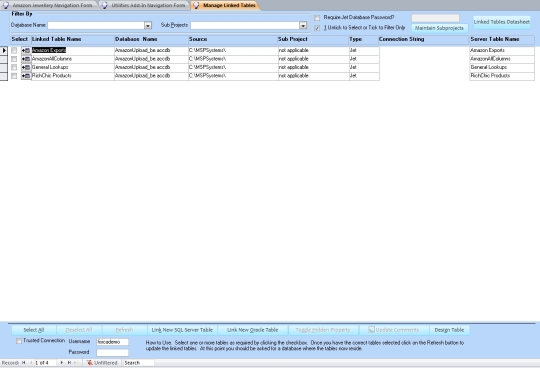Click the Jet database password field
Image resolution: width=540 pixels, height=368 pixels.
pos(435,18)
